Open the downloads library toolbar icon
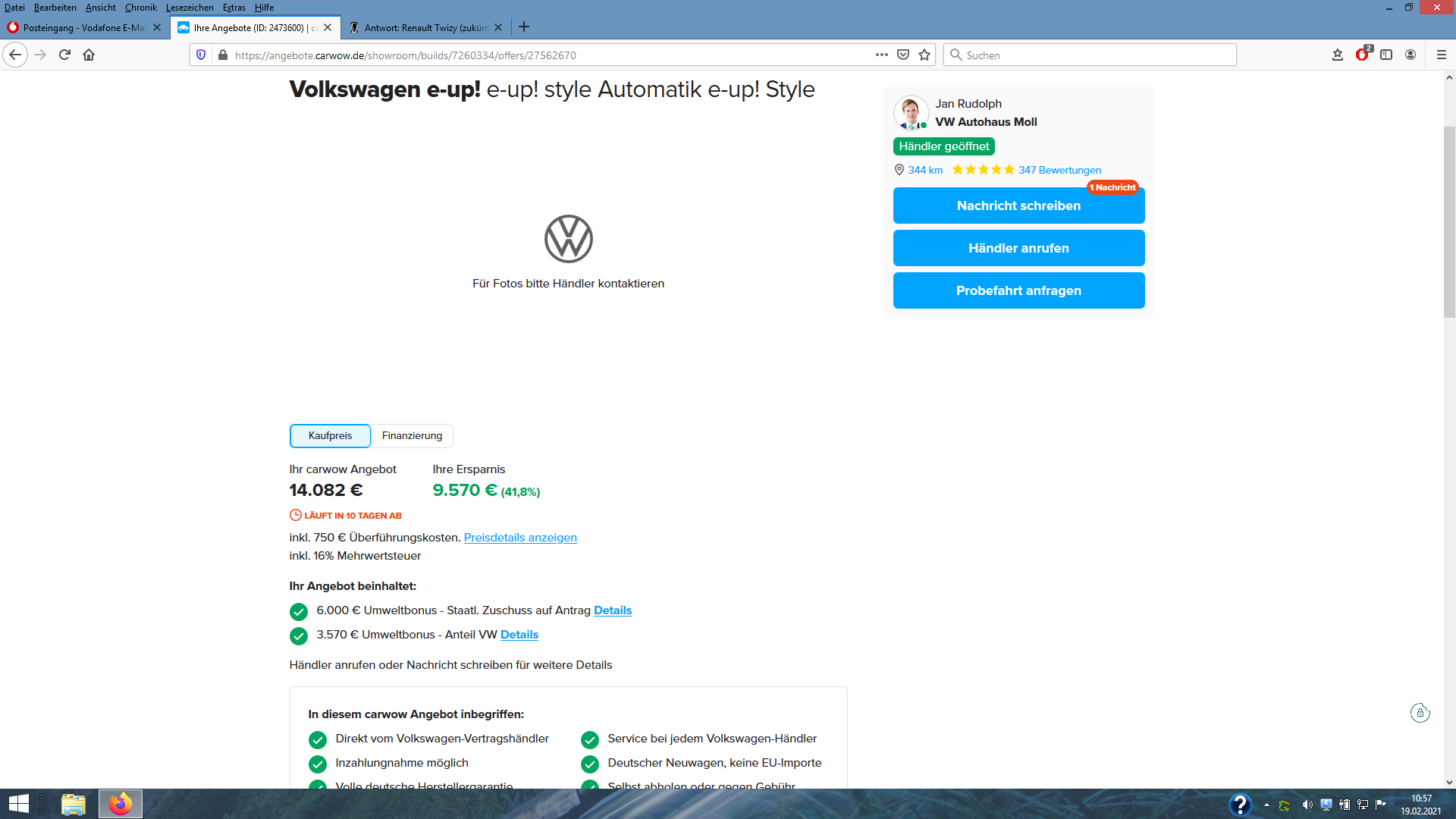1456x819 pixels. point(1338,55)
